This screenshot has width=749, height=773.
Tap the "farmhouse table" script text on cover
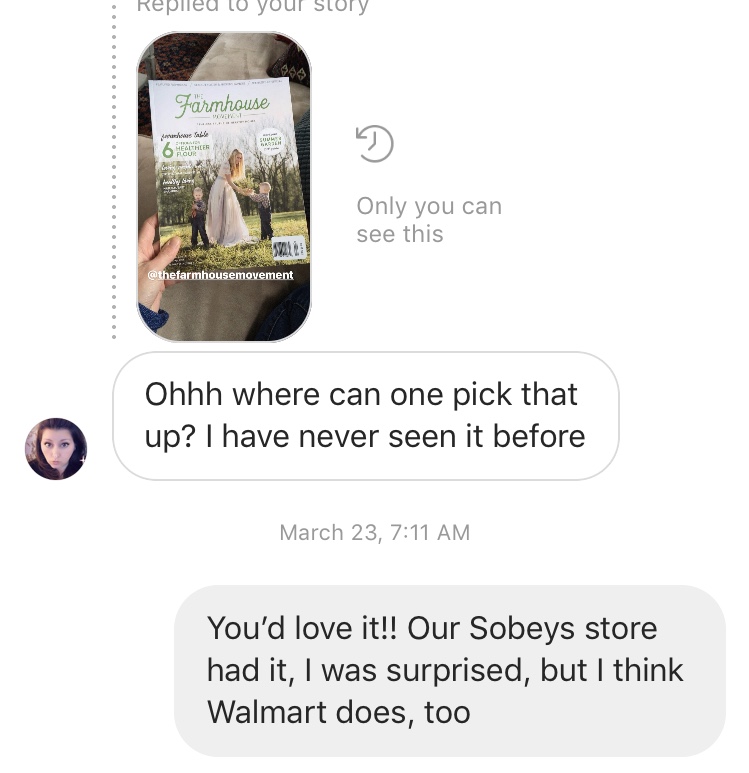tap(185, 135)
